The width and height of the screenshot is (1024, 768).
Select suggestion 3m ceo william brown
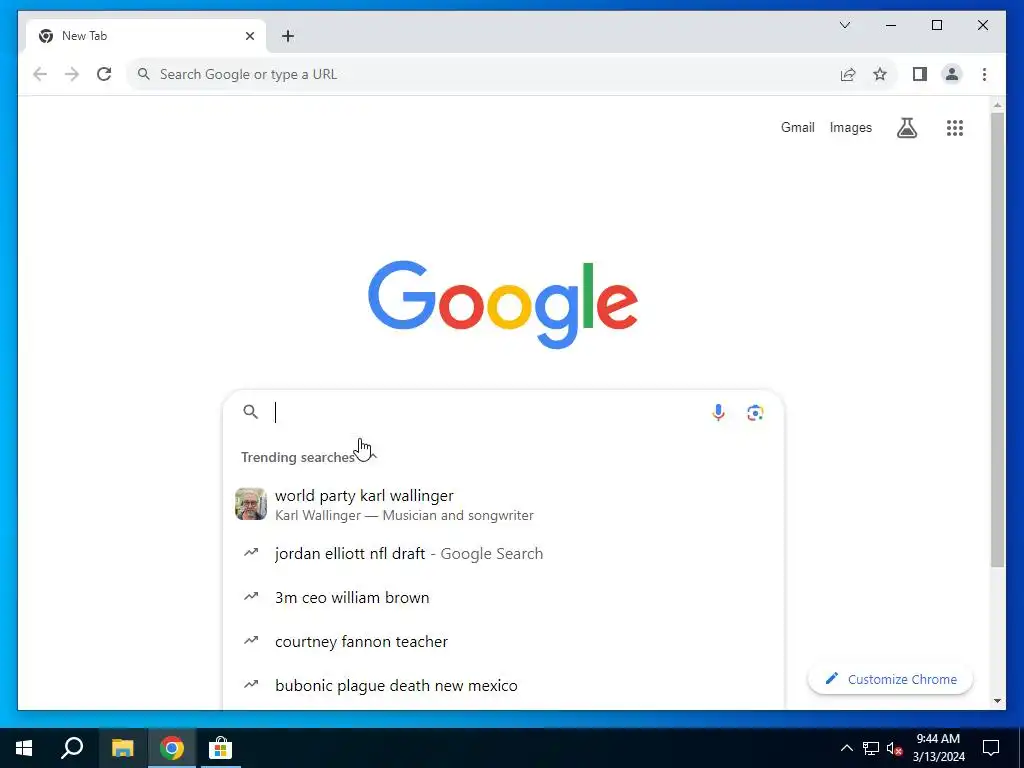(x=503, y=598)
